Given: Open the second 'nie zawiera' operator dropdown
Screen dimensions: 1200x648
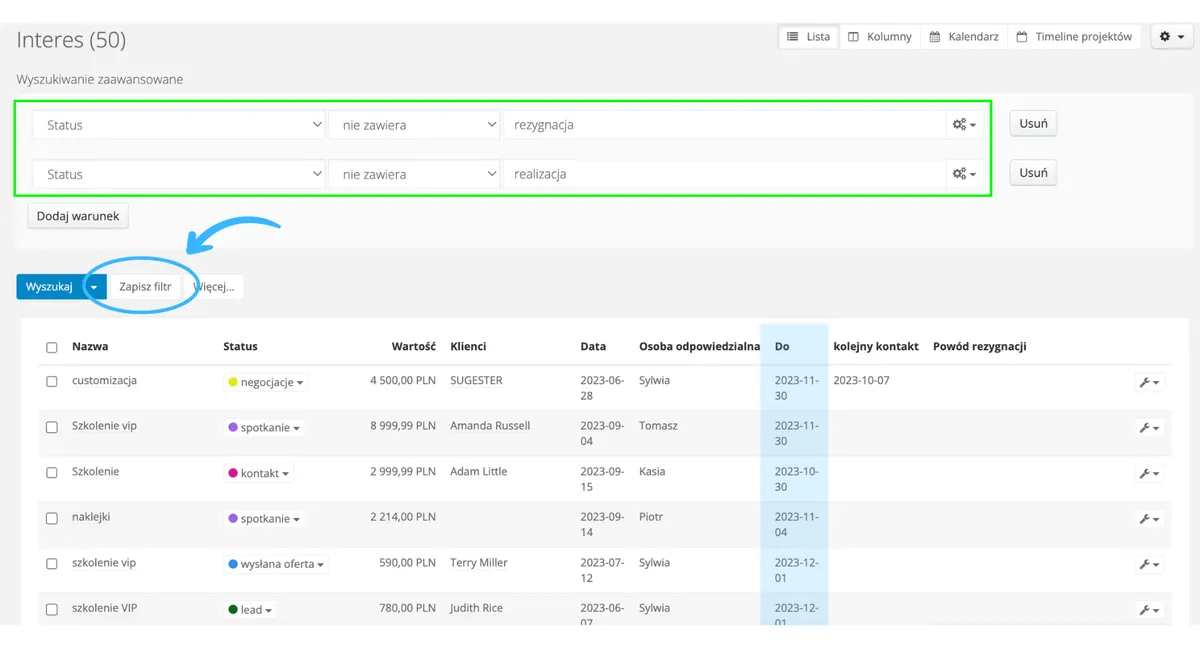Looking at the screenshot, I should (414, 174).
